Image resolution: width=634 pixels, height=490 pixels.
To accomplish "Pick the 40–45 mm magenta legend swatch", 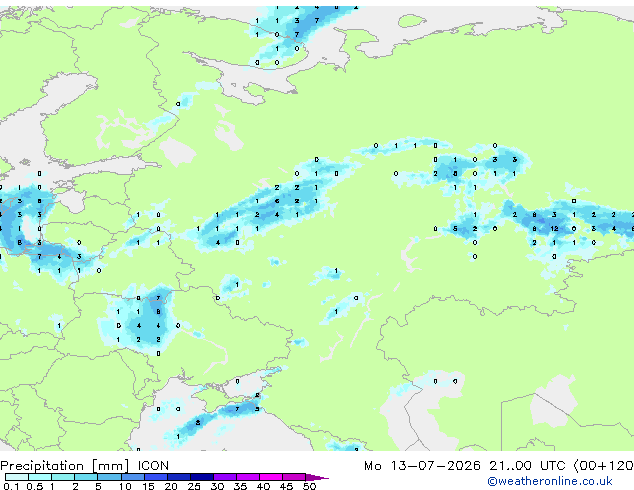I will click(271, 477).
